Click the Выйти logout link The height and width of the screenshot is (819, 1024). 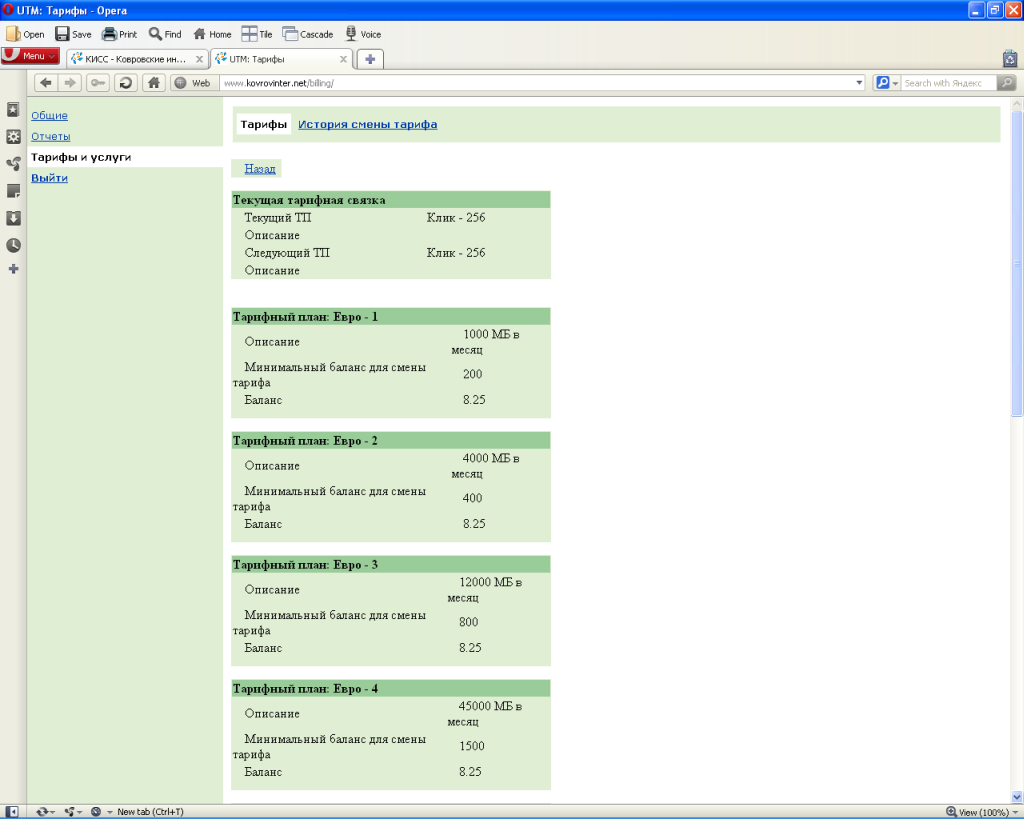[49, 178]
